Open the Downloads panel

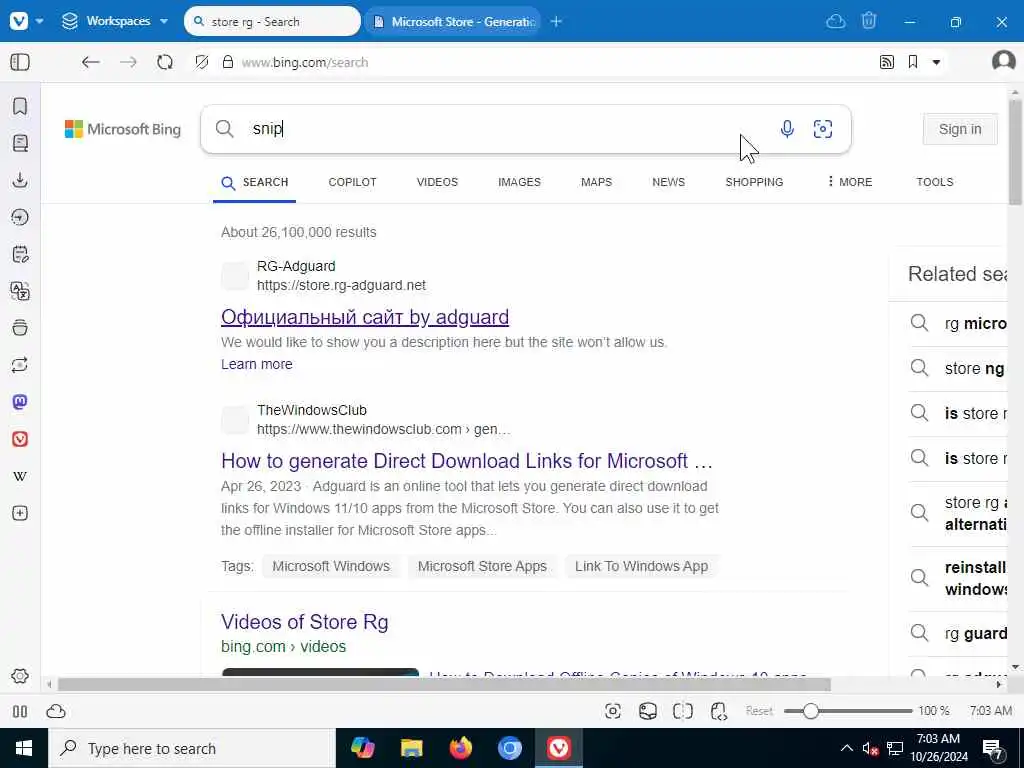(20, 180)
